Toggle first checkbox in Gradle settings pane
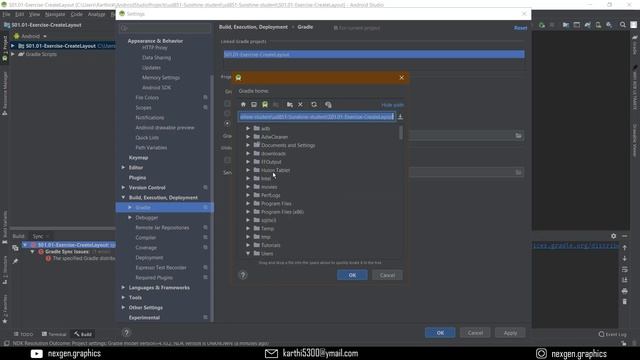640x360 pixels. [x=227, y=104]
